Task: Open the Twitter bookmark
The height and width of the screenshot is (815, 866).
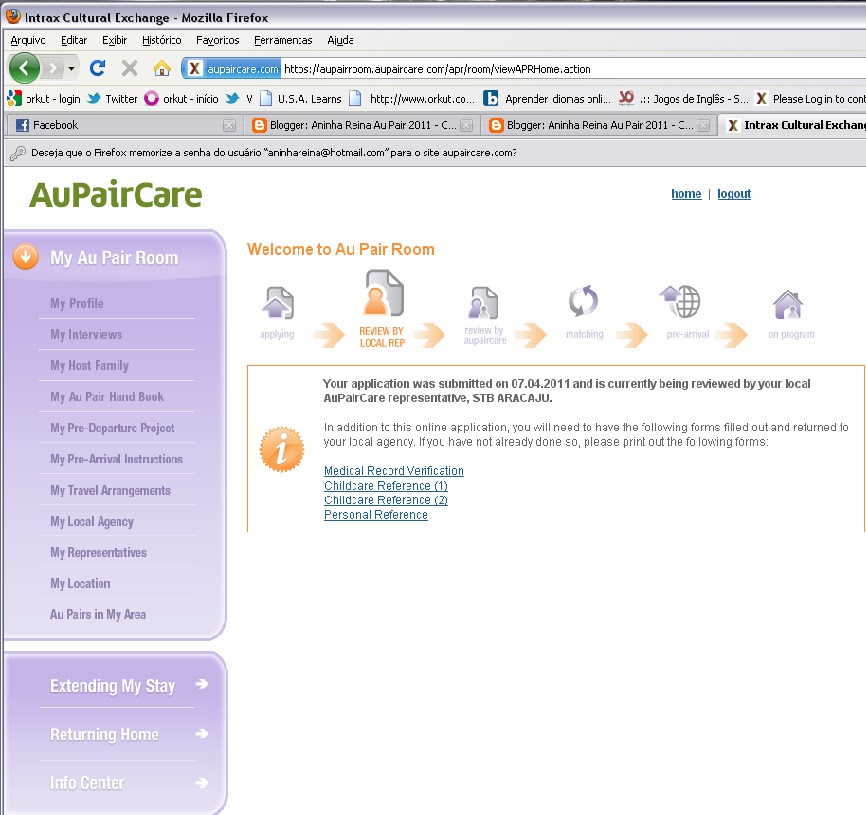Action: pyautogui.click(x=113, y=99)
